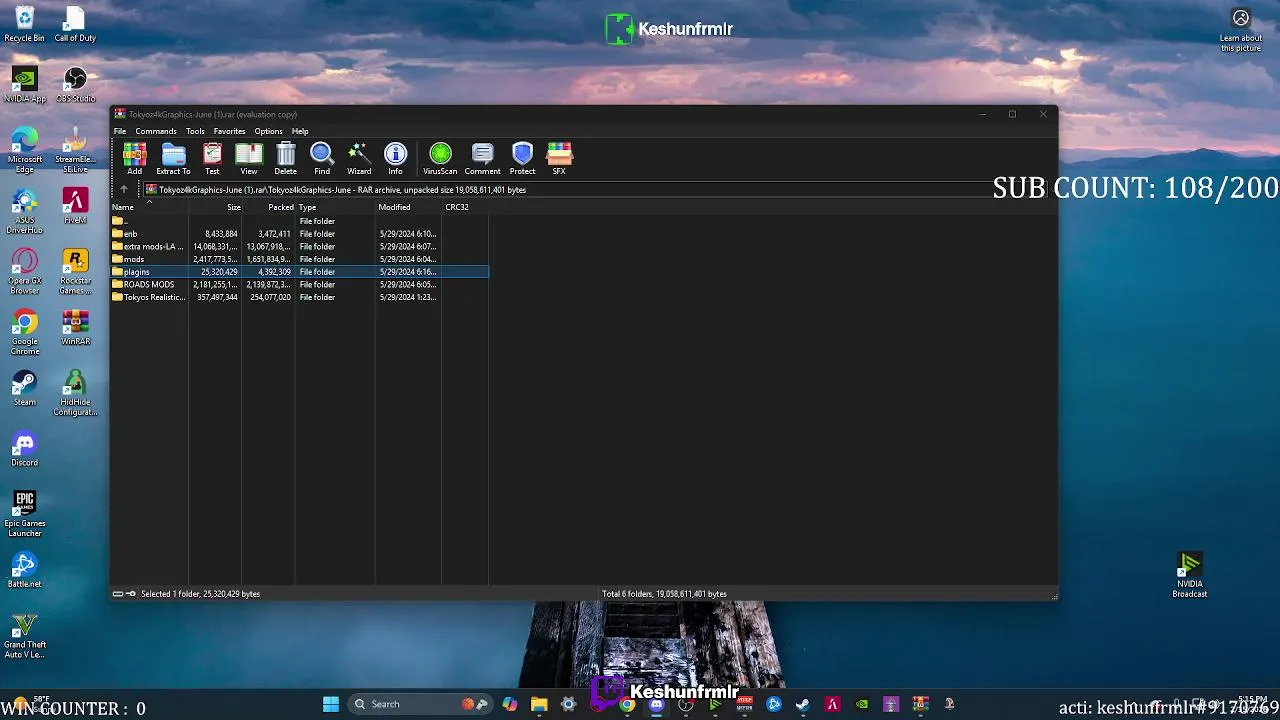Sort by the CRC32 column header
1280x720 pixels.
465,207
